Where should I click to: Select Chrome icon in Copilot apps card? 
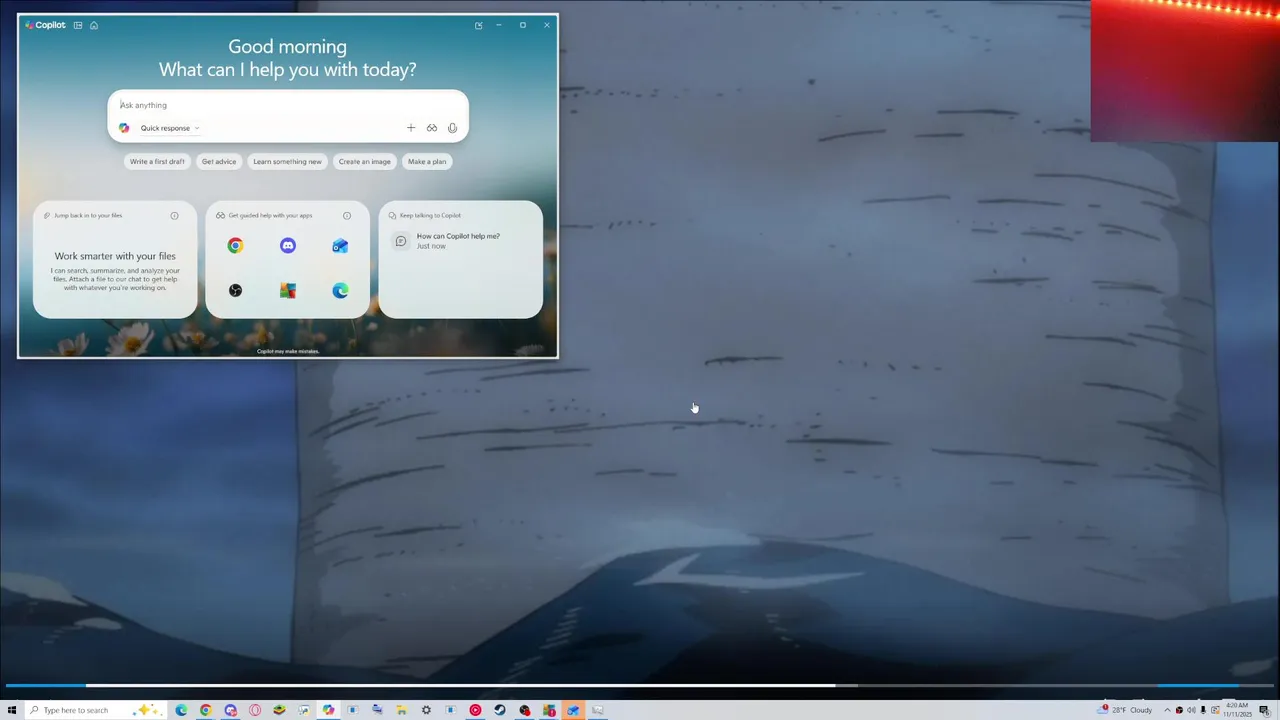click(235, 246)
